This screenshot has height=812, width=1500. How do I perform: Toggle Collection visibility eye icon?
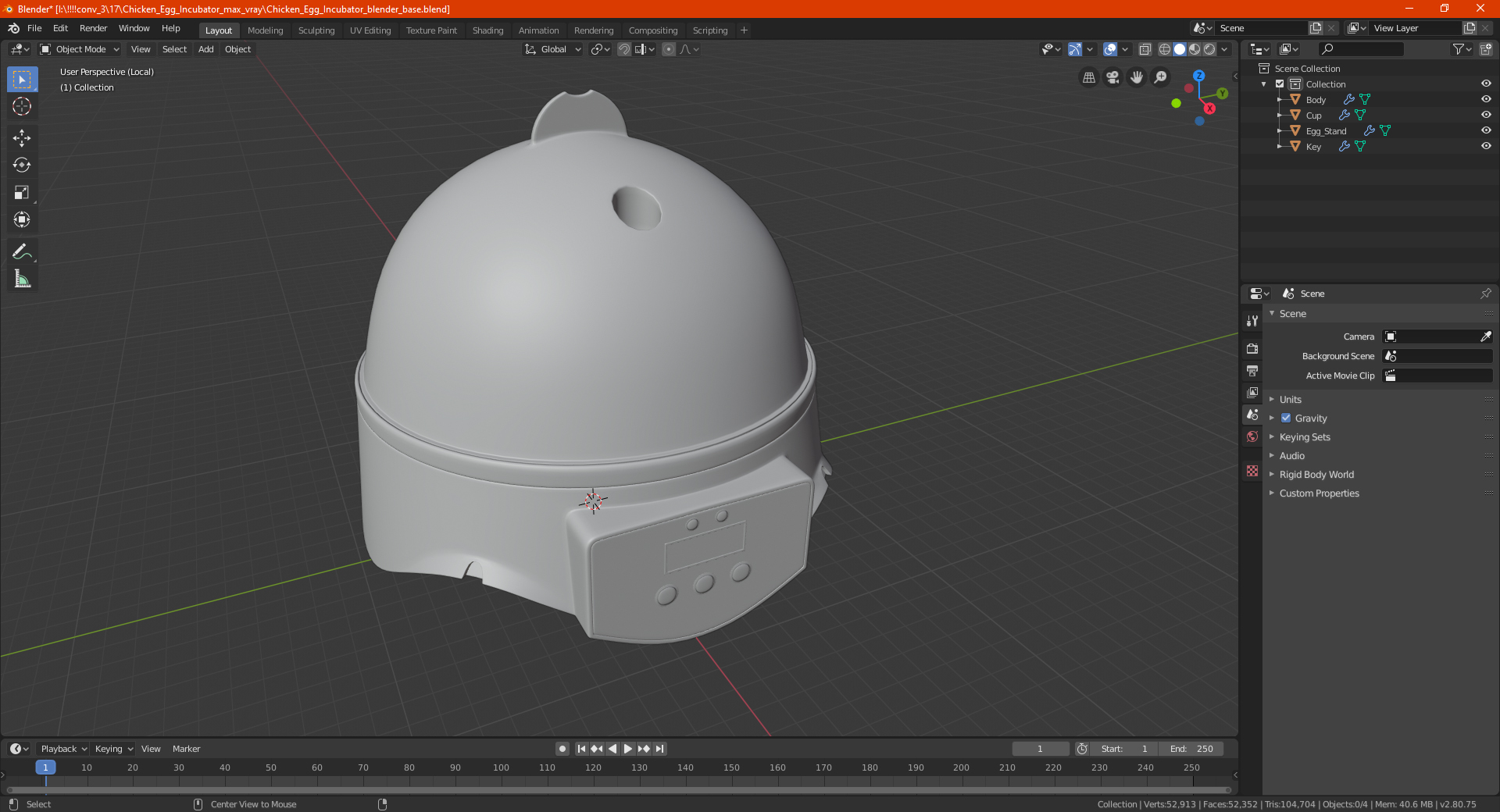pyautogui.click(x=1486, y=84)
